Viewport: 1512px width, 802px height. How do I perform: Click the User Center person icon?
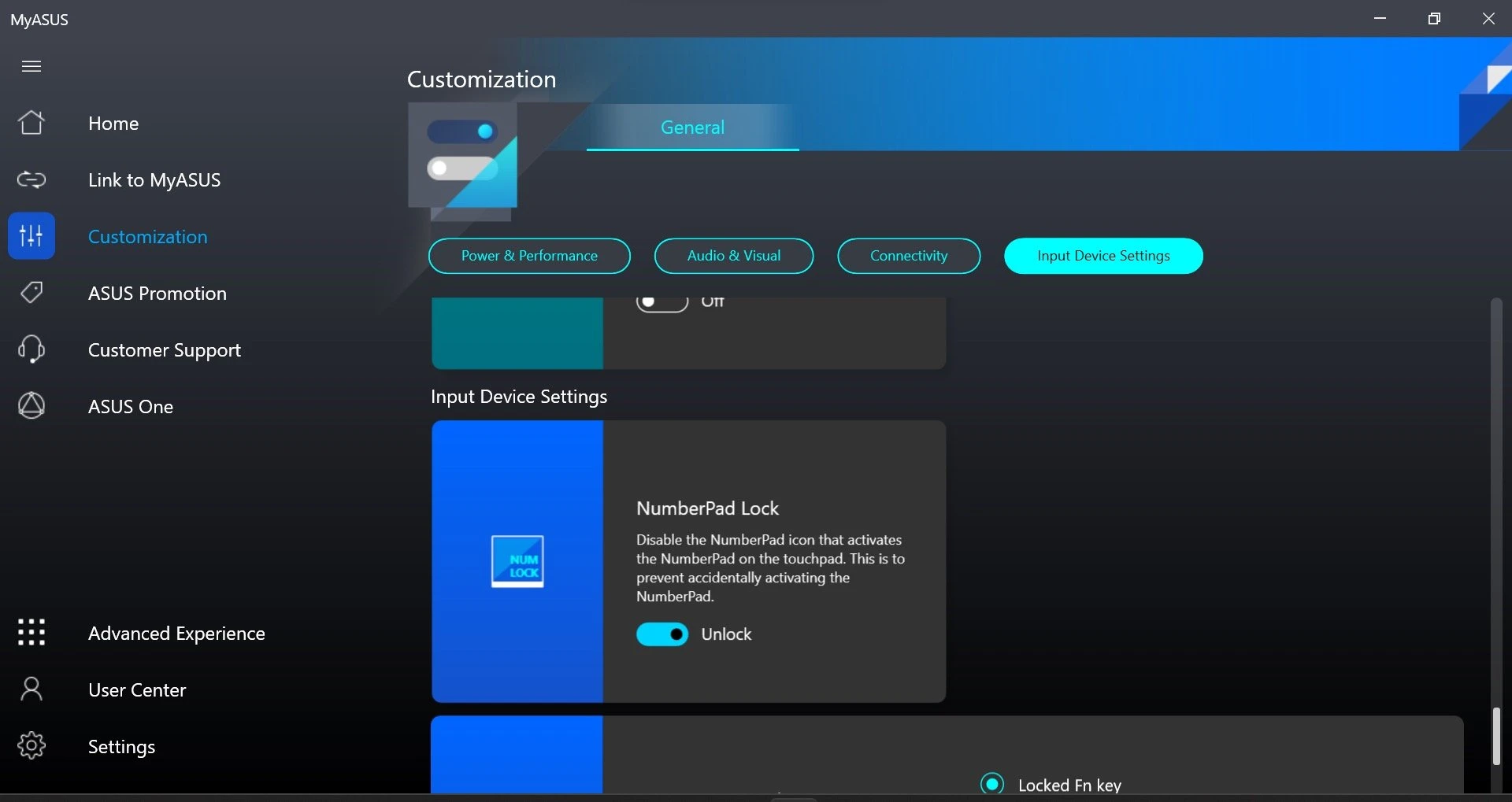(31, 689)
